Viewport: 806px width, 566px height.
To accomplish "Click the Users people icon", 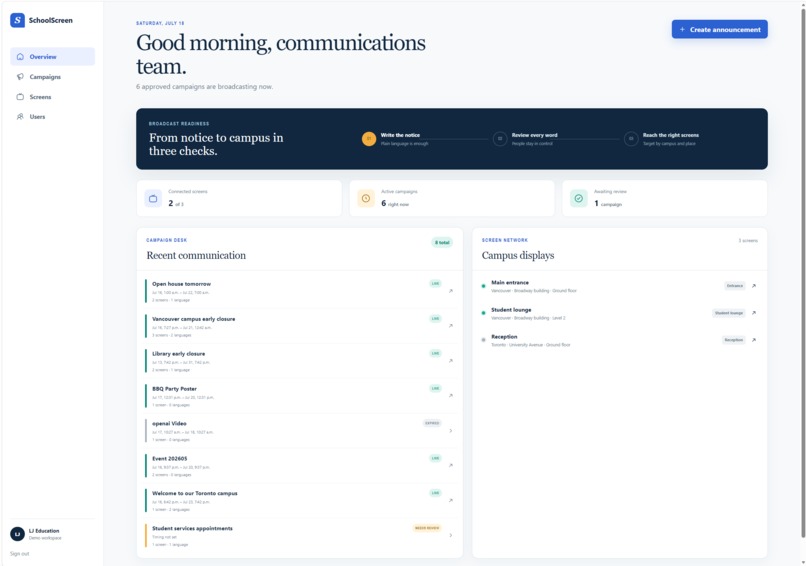I will (20, 117).
